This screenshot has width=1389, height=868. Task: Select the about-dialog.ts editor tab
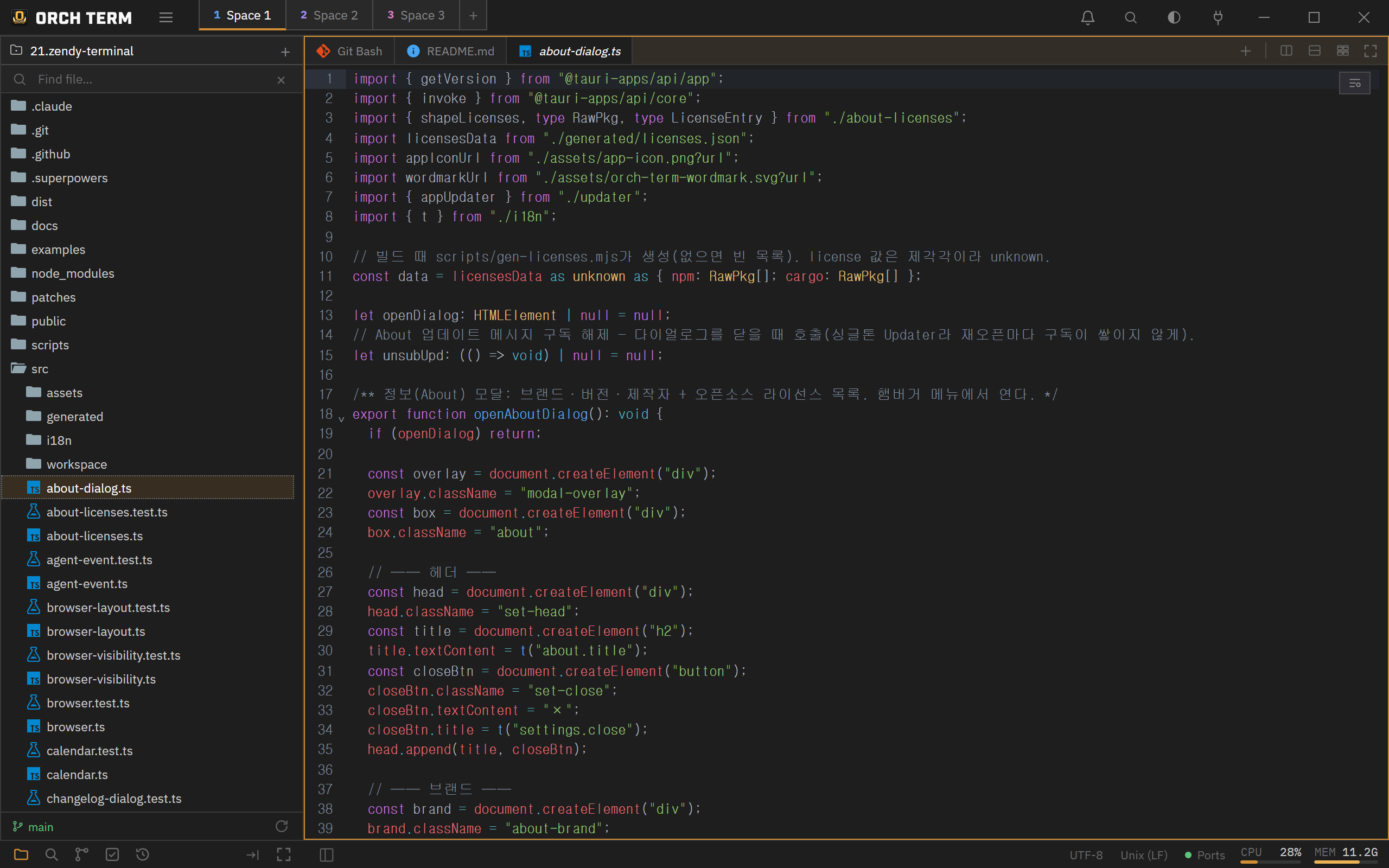[x=569, y=51]
